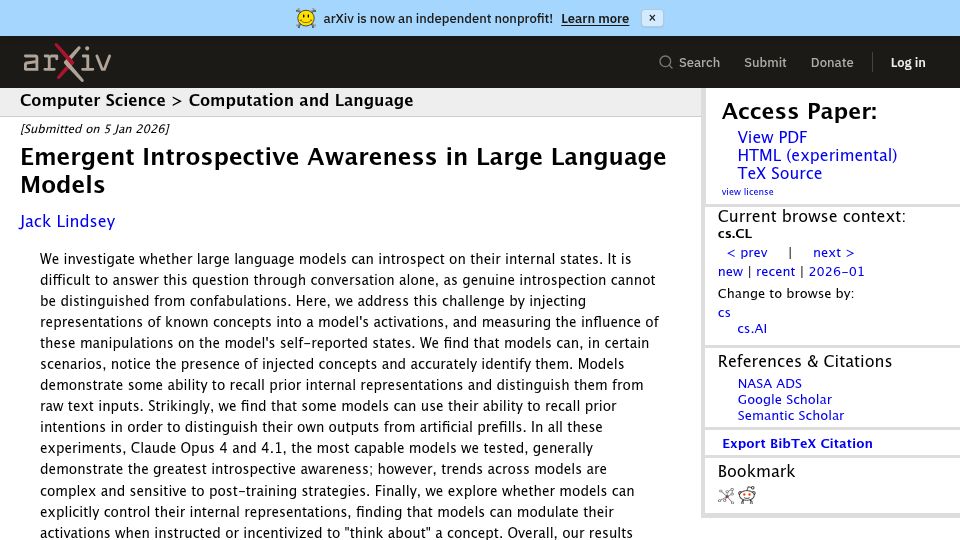The height and width of the screenshot is (540, 960).
Task: Click Export BibTeX Citation
Action: (x=797, y=443)
